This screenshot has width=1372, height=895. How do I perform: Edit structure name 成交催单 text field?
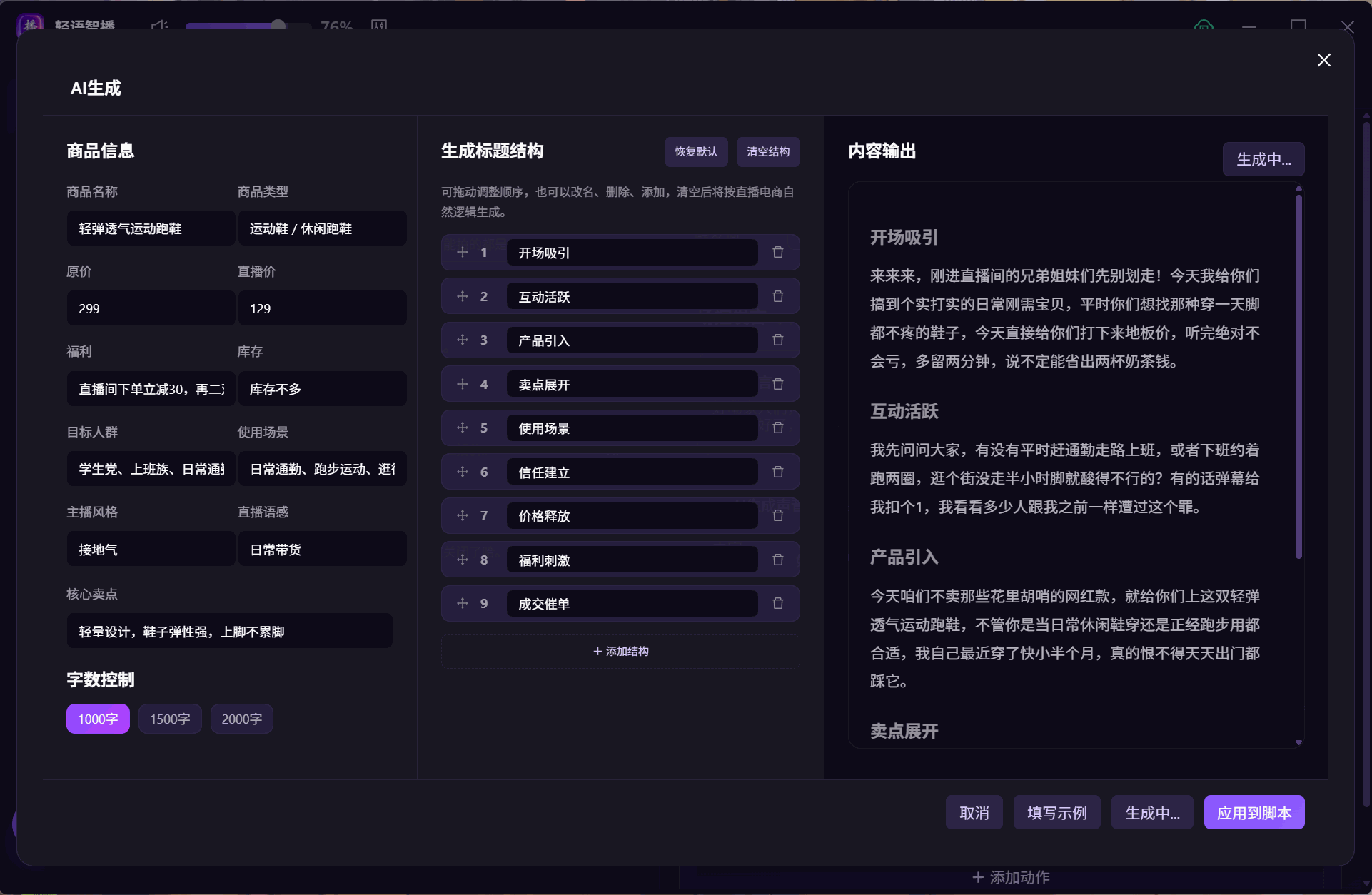pos(632,604)
